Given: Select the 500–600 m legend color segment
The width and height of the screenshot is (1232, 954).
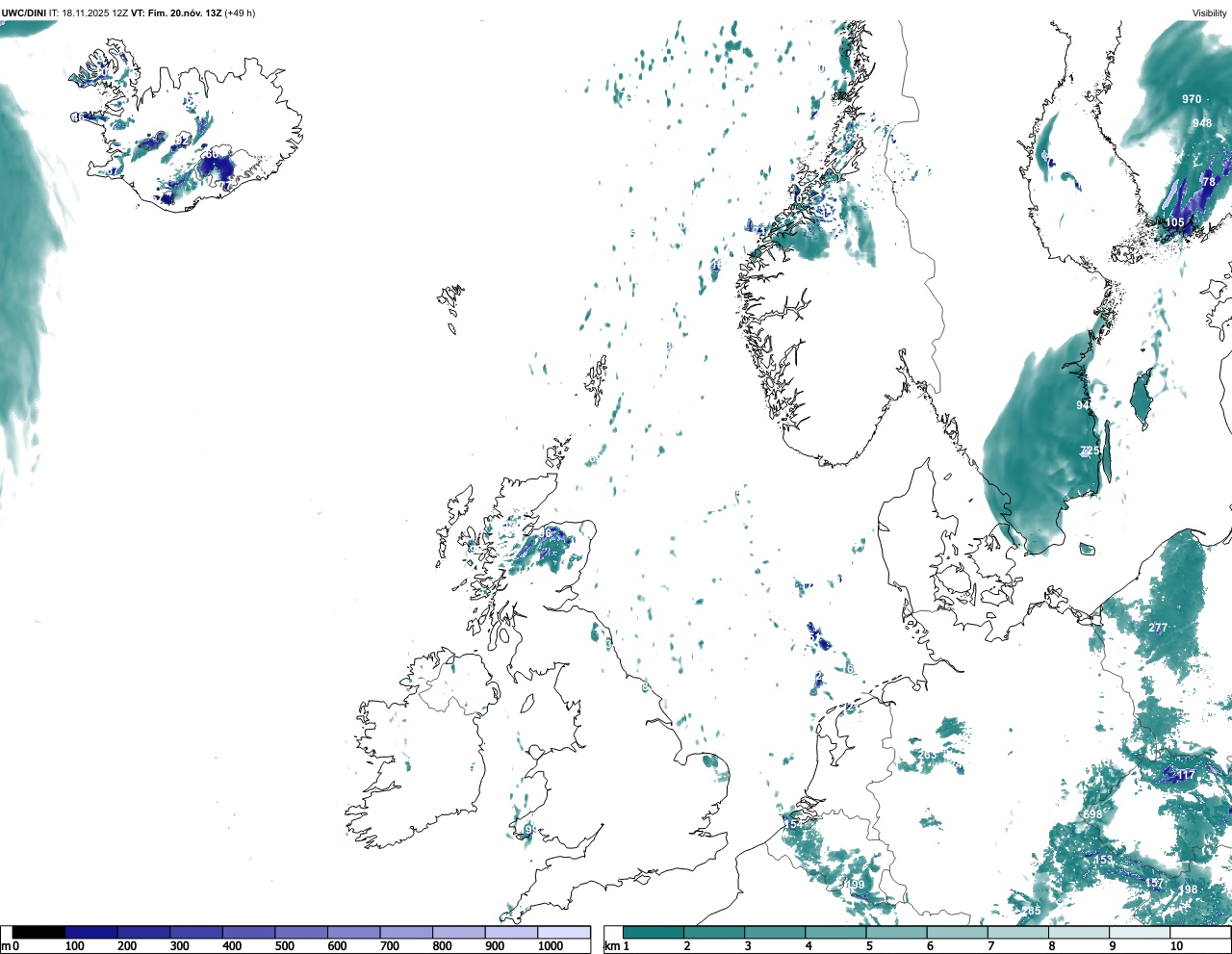Looking at the screenshot, I should click(x=301, y=933).
